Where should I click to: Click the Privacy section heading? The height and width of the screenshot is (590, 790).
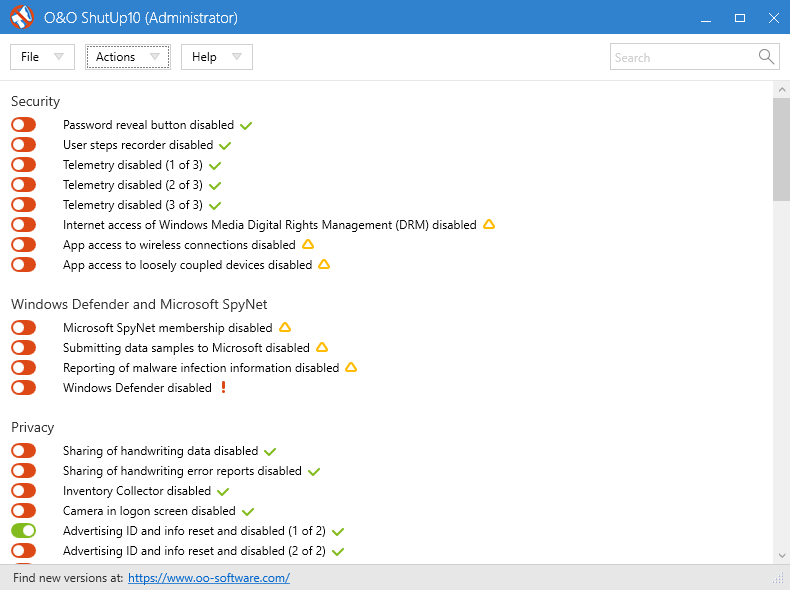(33, 427)
